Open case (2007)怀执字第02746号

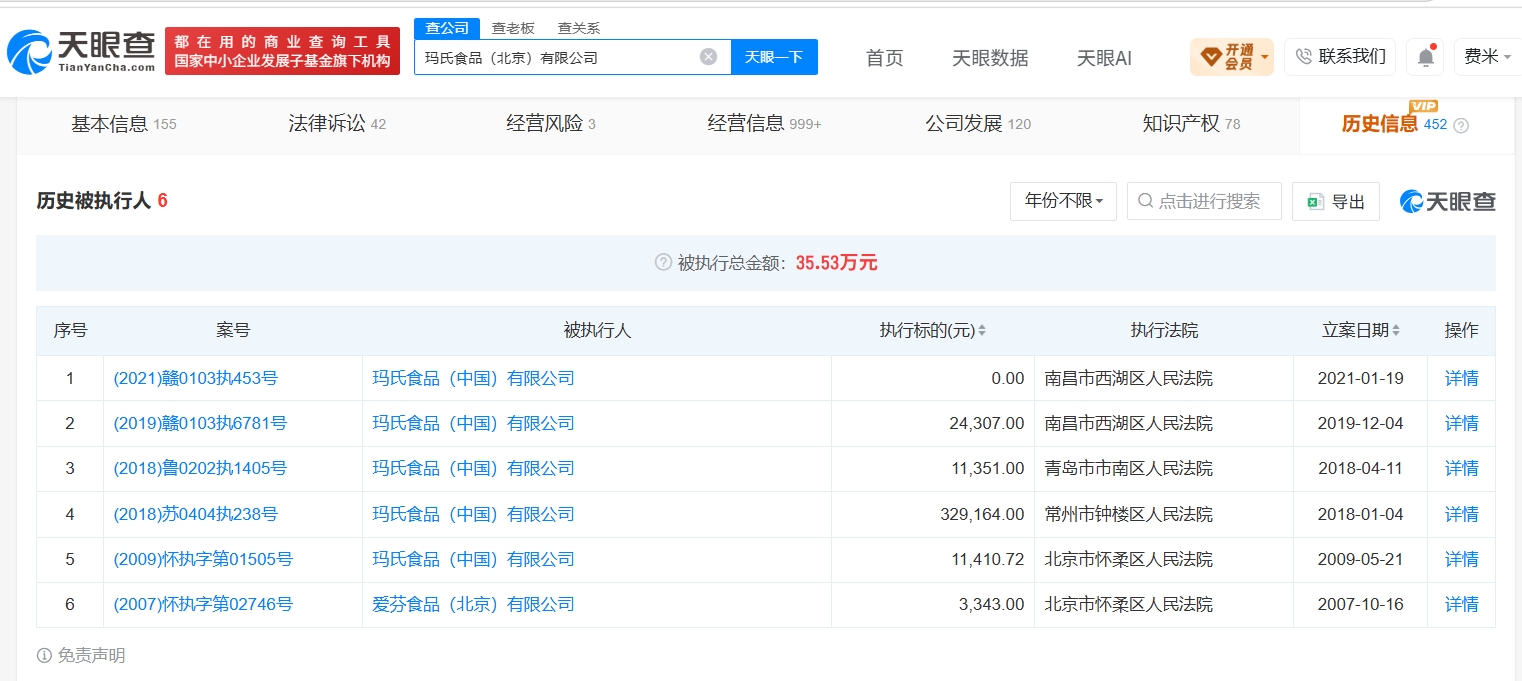pos(203,604)
